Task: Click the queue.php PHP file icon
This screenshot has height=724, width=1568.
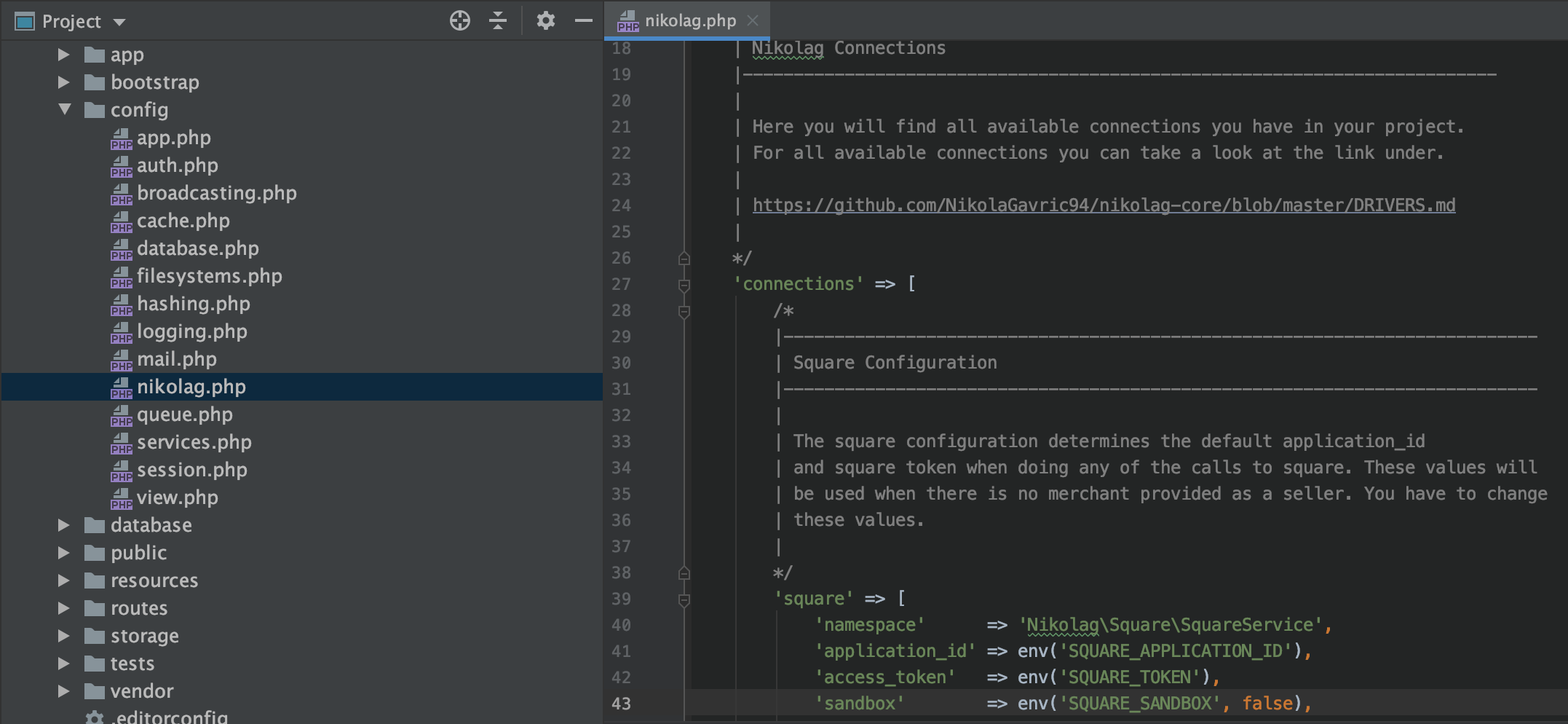Action: click(x=121, y=415)
